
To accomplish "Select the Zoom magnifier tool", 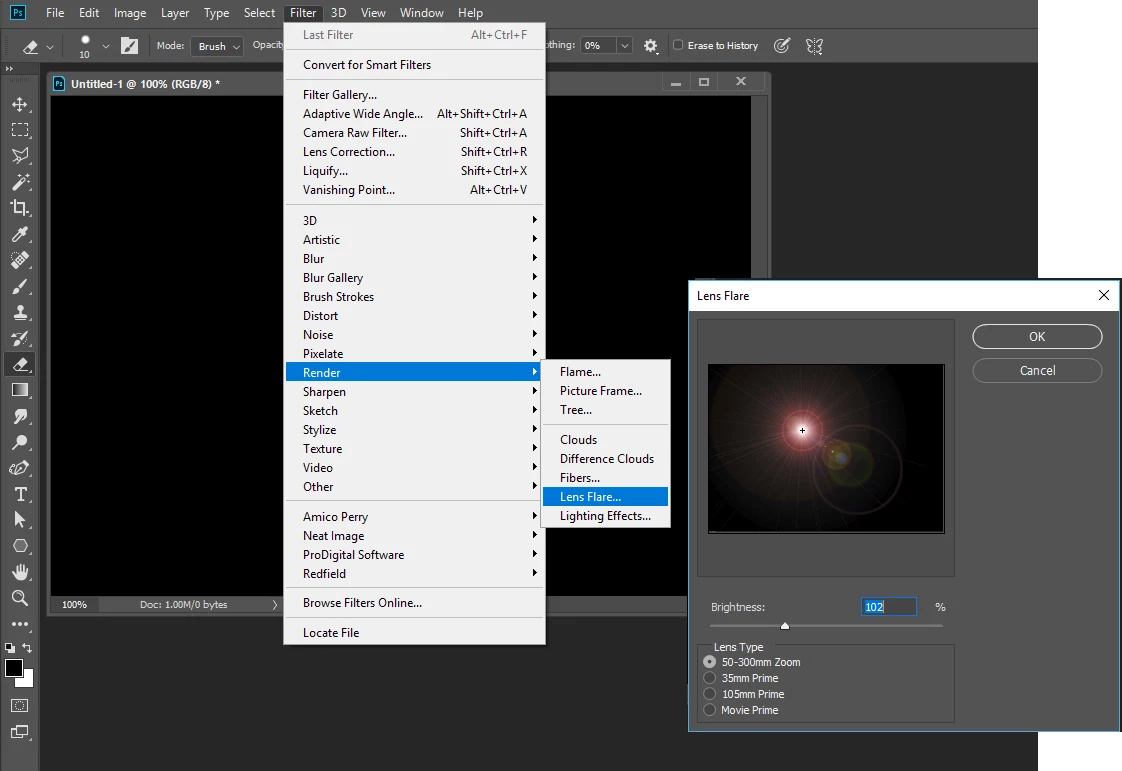I will [x=20, y=598].
